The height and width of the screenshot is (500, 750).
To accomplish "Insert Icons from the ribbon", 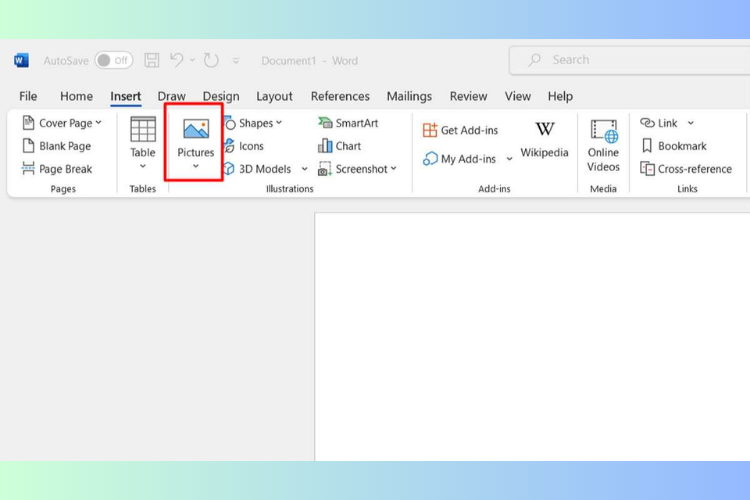I will click(x=244, y=146).
